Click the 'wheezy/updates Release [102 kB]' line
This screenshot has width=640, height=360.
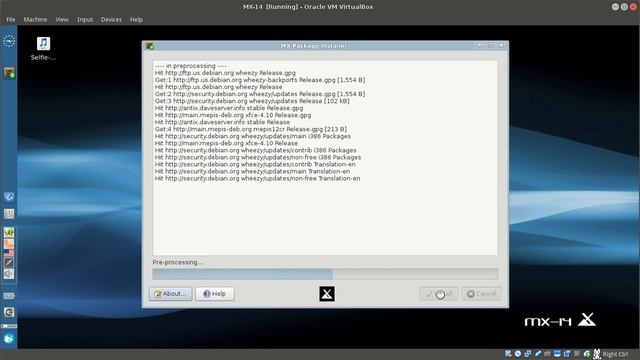tap(252, 101)
